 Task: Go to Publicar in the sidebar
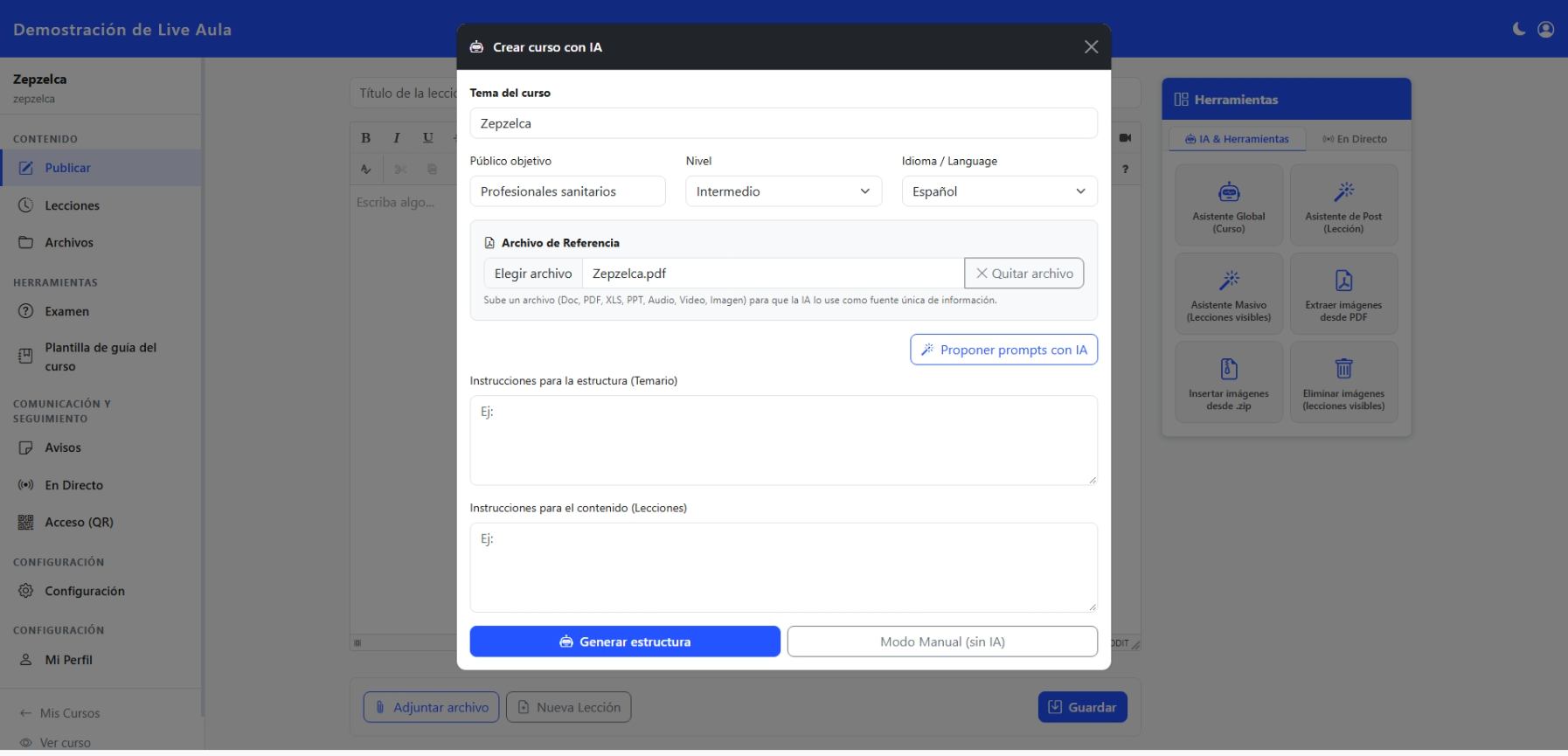(101, 168)
